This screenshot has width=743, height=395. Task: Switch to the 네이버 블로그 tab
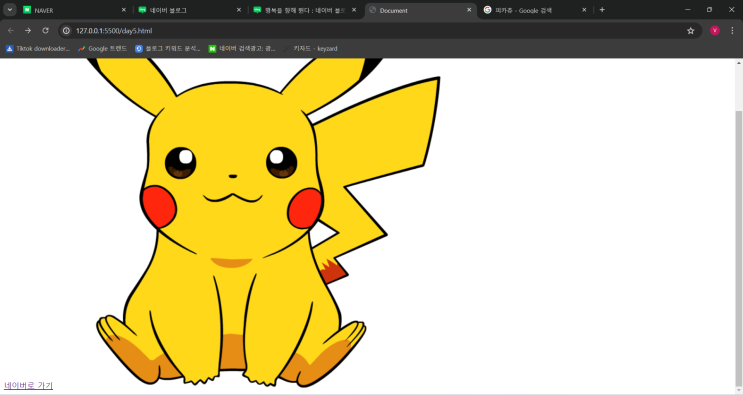pos(191,10)
